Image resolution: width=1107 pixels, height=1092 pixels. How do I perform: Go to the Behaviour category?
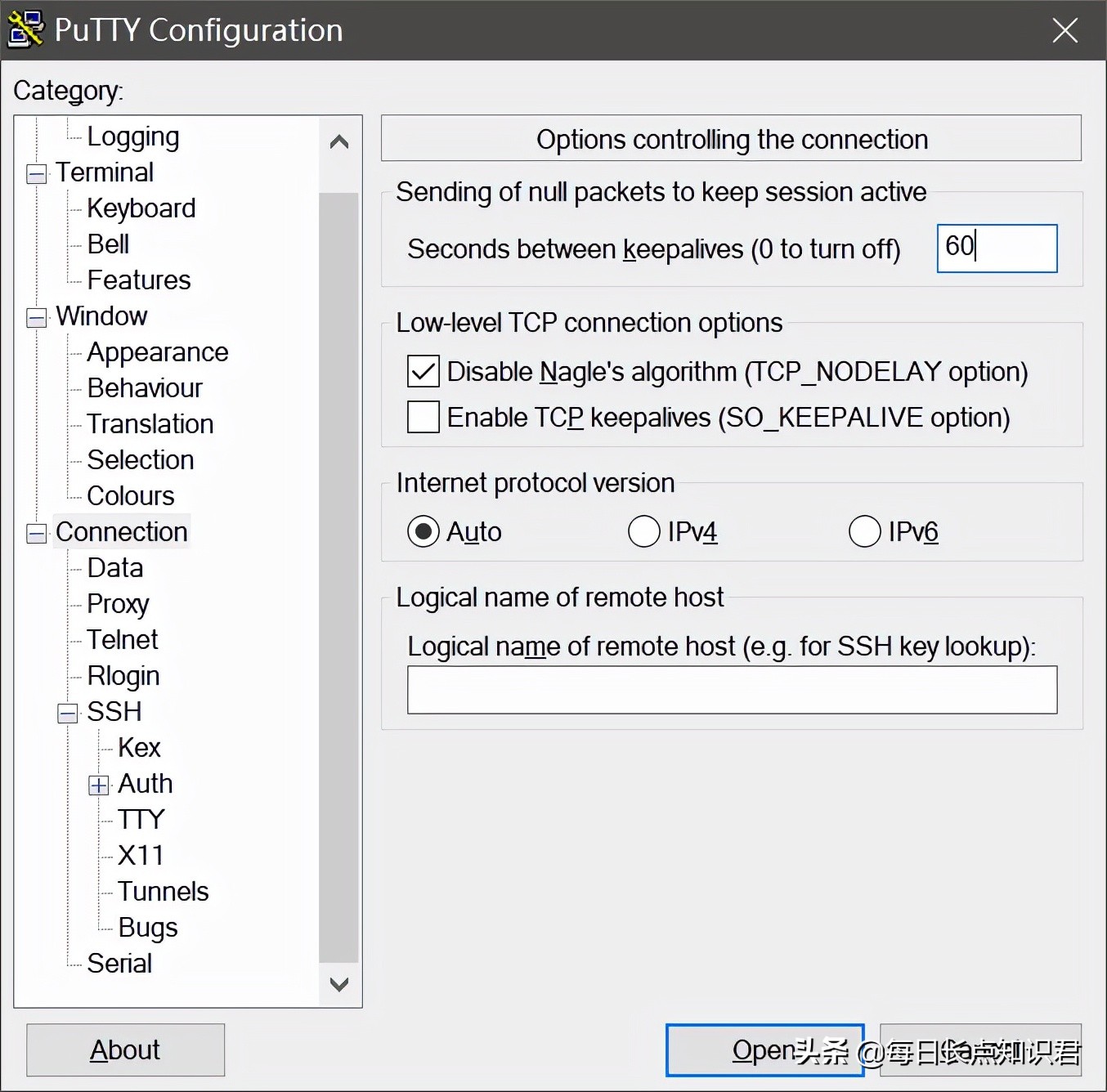(x=145, y=388)
